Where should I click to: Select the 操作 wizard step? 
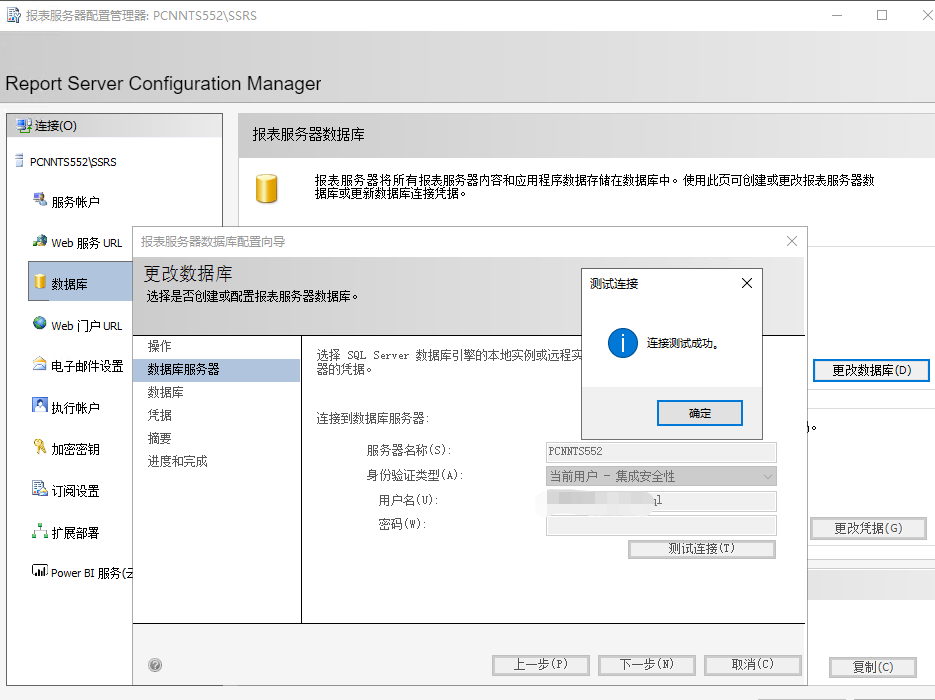(159, 346)
